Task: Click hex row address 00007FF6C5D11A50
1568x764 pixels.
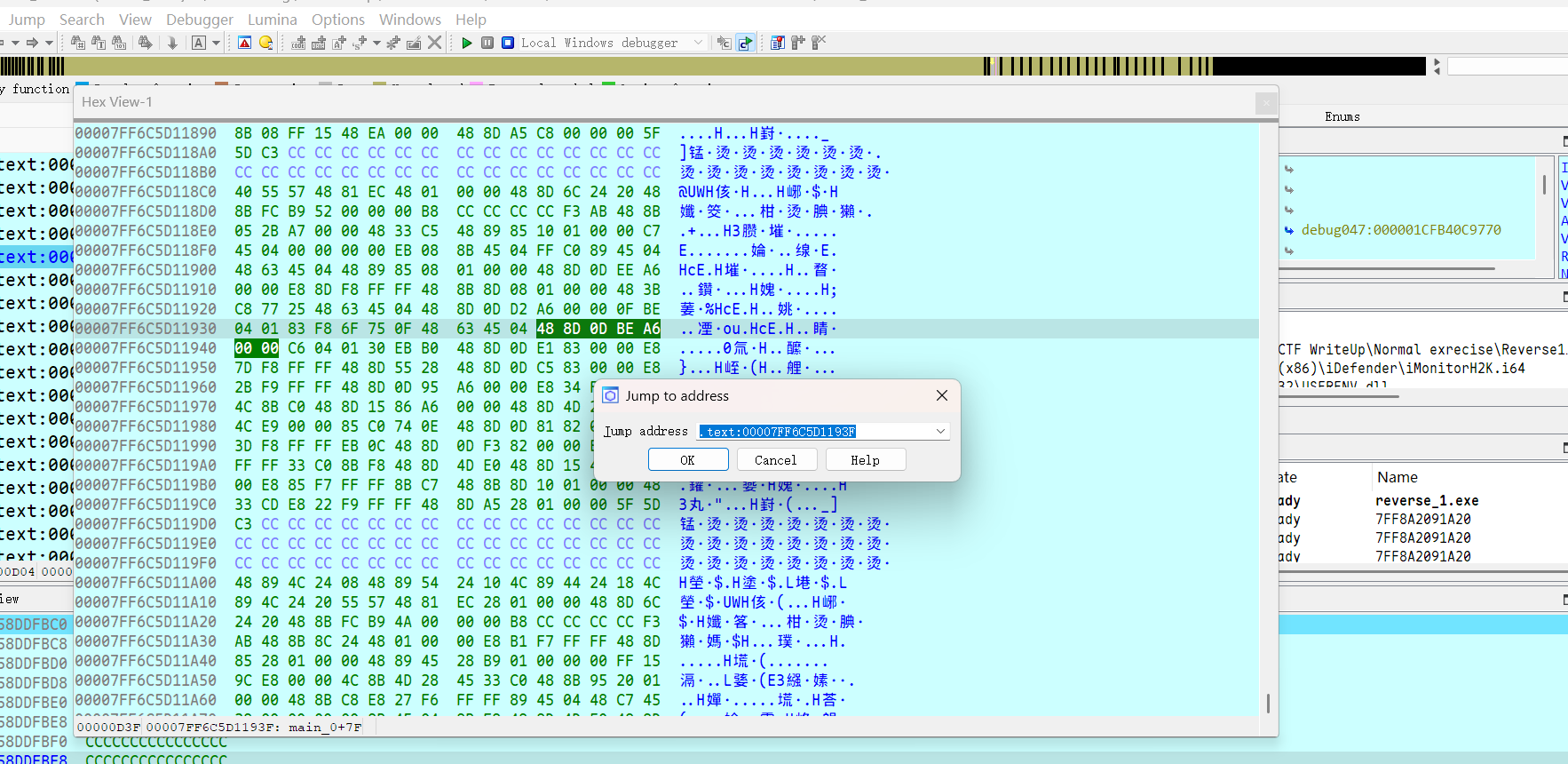Action: [x=146, y=680]
